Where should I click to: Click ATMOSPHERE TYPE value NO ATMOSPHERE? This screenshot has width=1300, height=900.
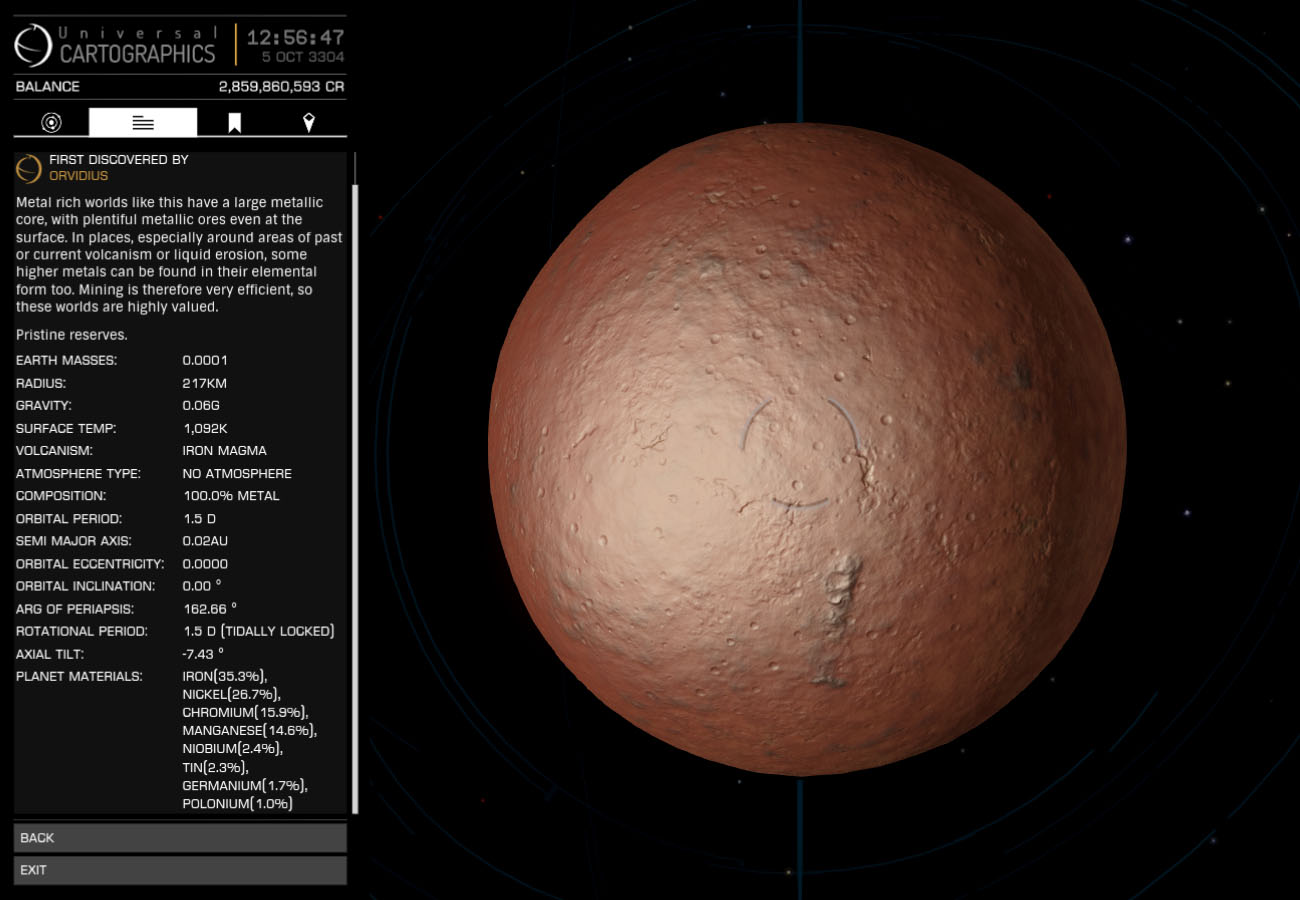click(237, 474)
